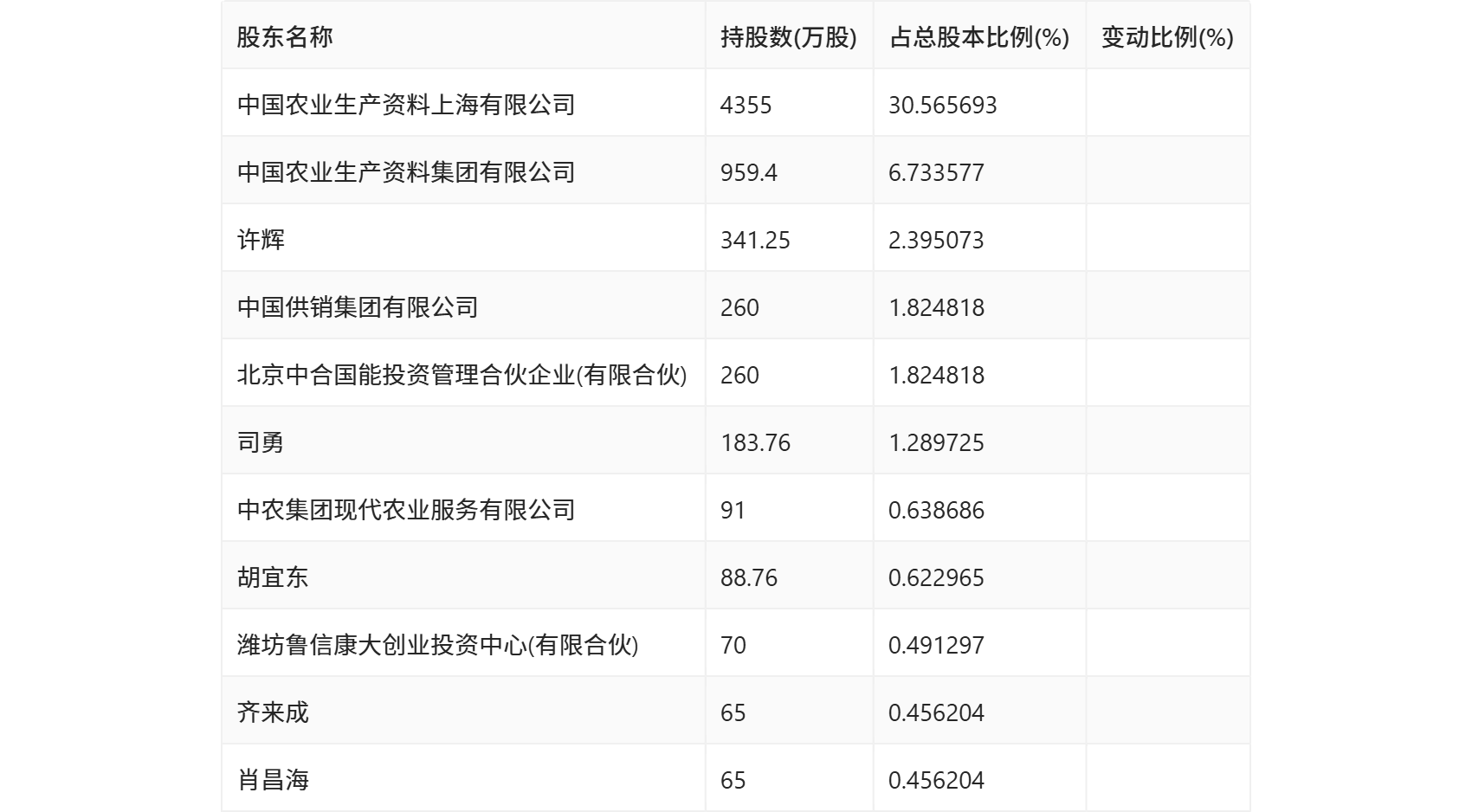Click percentage 2.395073

click(936, 240)
